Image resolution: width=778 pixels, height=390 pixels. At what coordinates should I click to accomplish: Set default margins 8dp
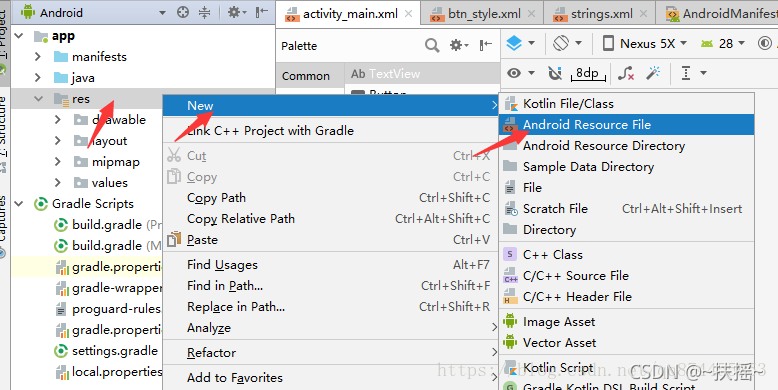(x=587, y=73)
